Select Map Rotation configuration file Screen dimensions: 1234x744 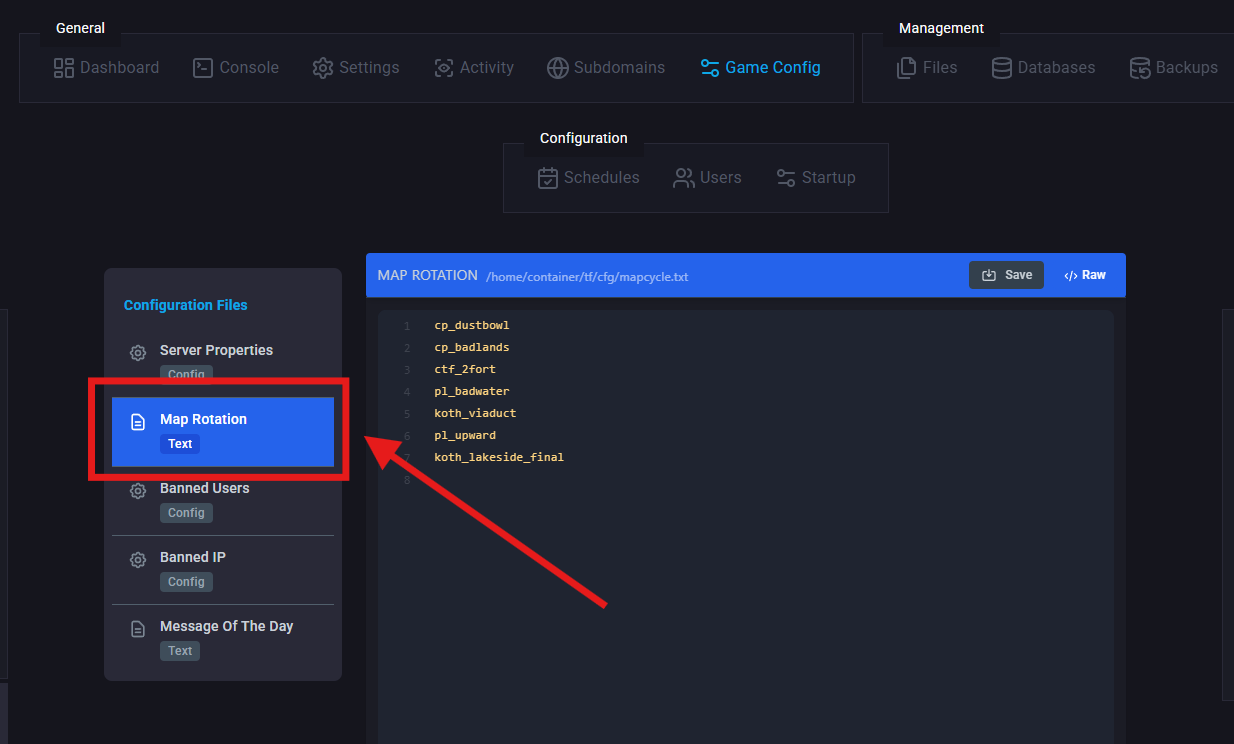(x=223, y=432)
